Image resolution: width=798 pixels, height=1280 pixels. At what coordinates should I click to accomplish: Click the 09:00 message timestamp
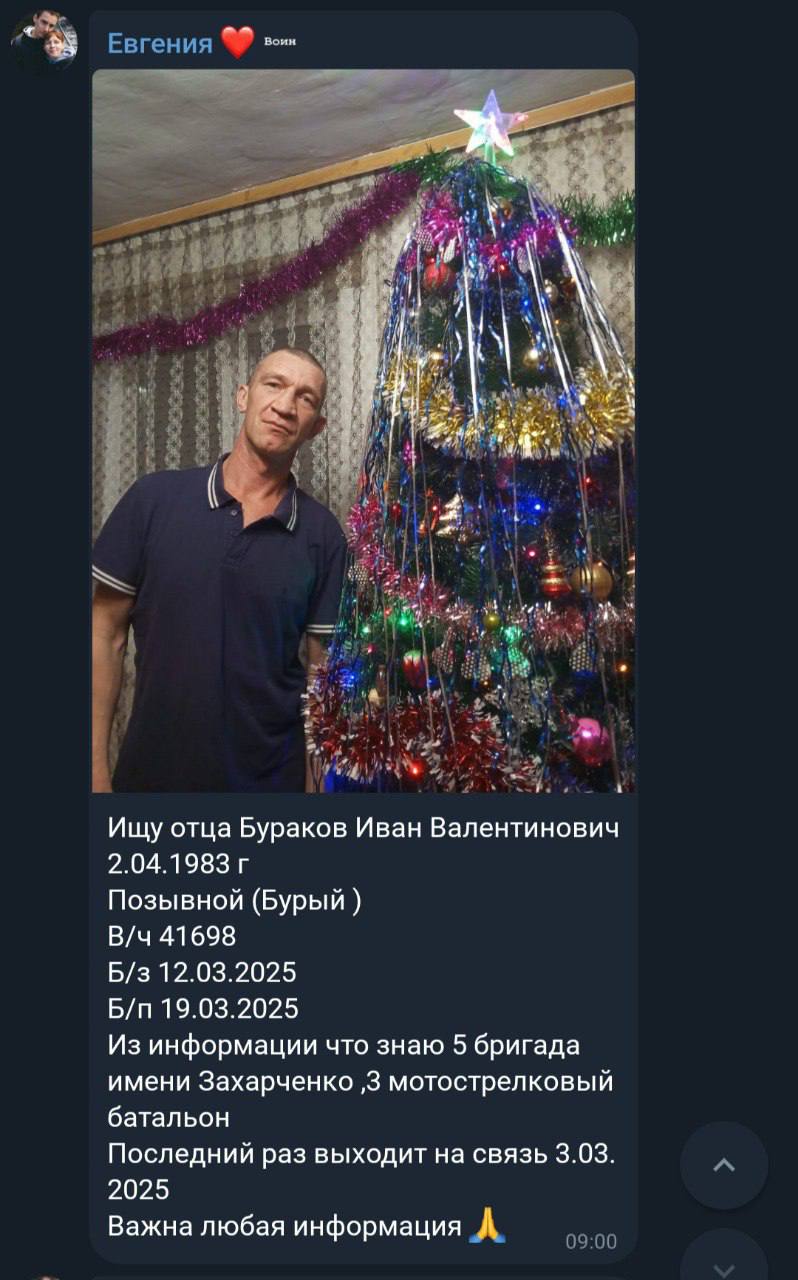point(591,1241)
